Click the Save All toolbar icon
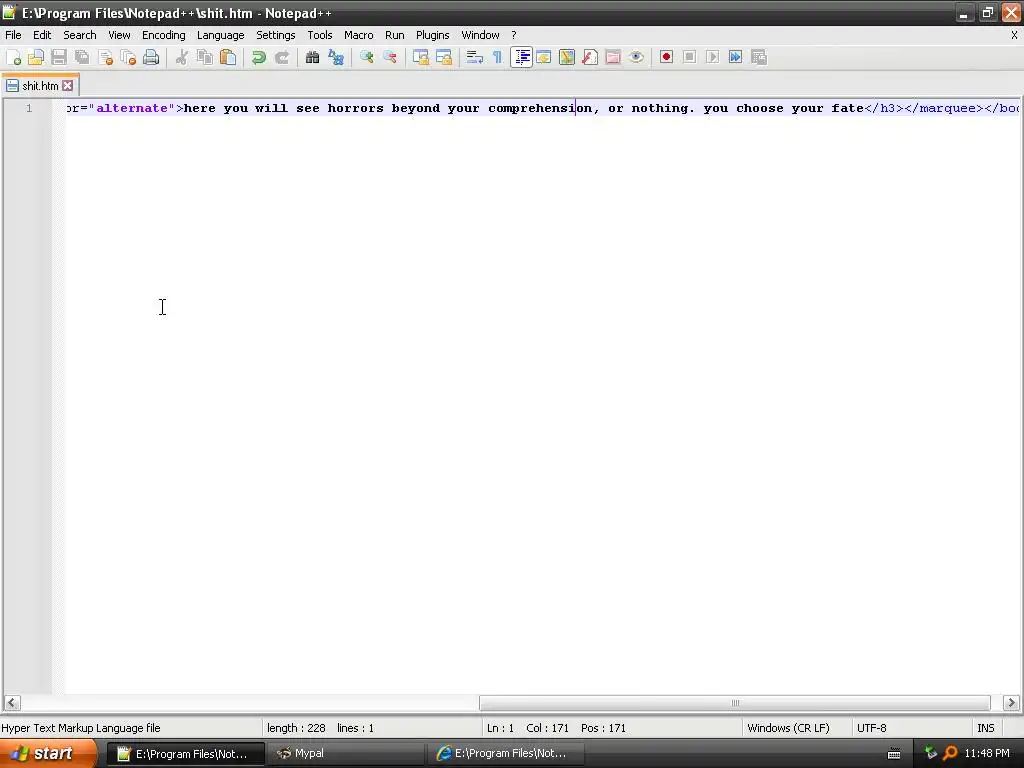1024x768 pixels. [82, 57]
